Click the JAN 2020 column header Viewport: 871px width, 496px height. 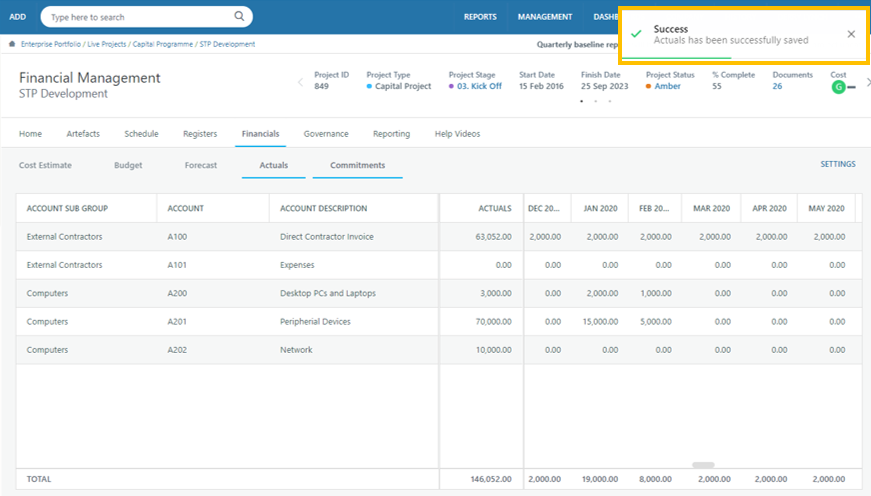[x=600, y=208]
